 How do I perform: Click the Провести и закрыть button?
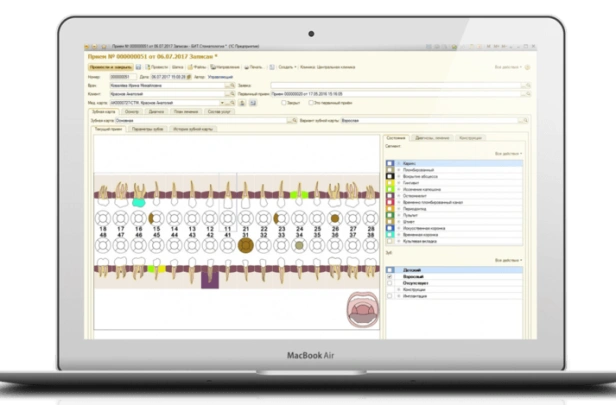pos(107,67)
